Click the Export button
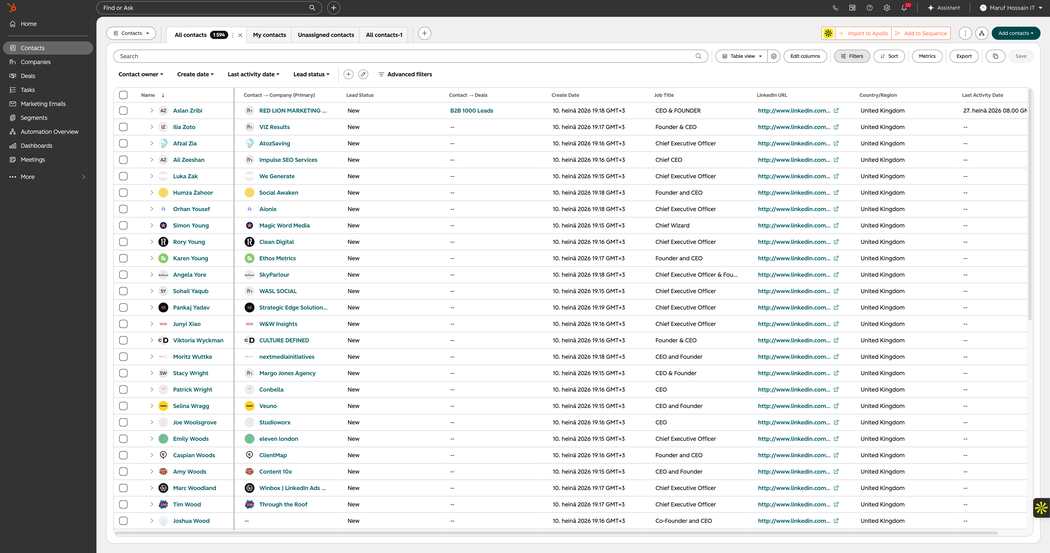 click(x=964, y=56)
